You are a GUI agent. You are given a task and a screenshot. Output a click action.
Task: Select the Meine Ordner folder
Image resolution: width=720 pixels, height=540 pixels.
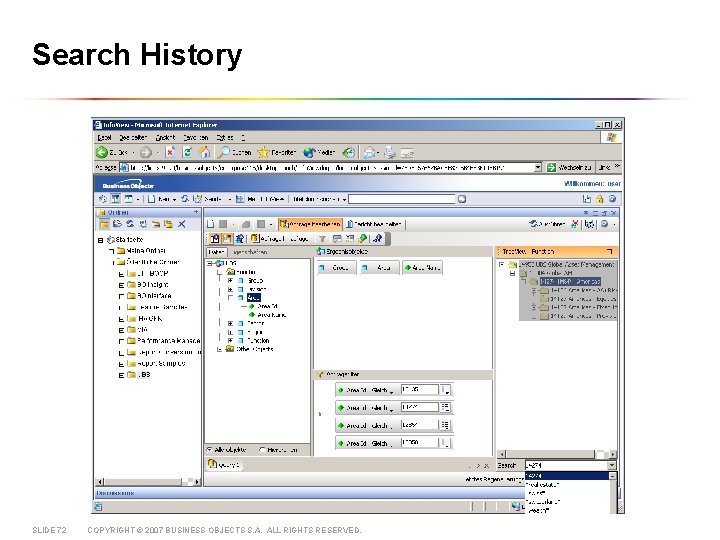click(x=146, y=251)
